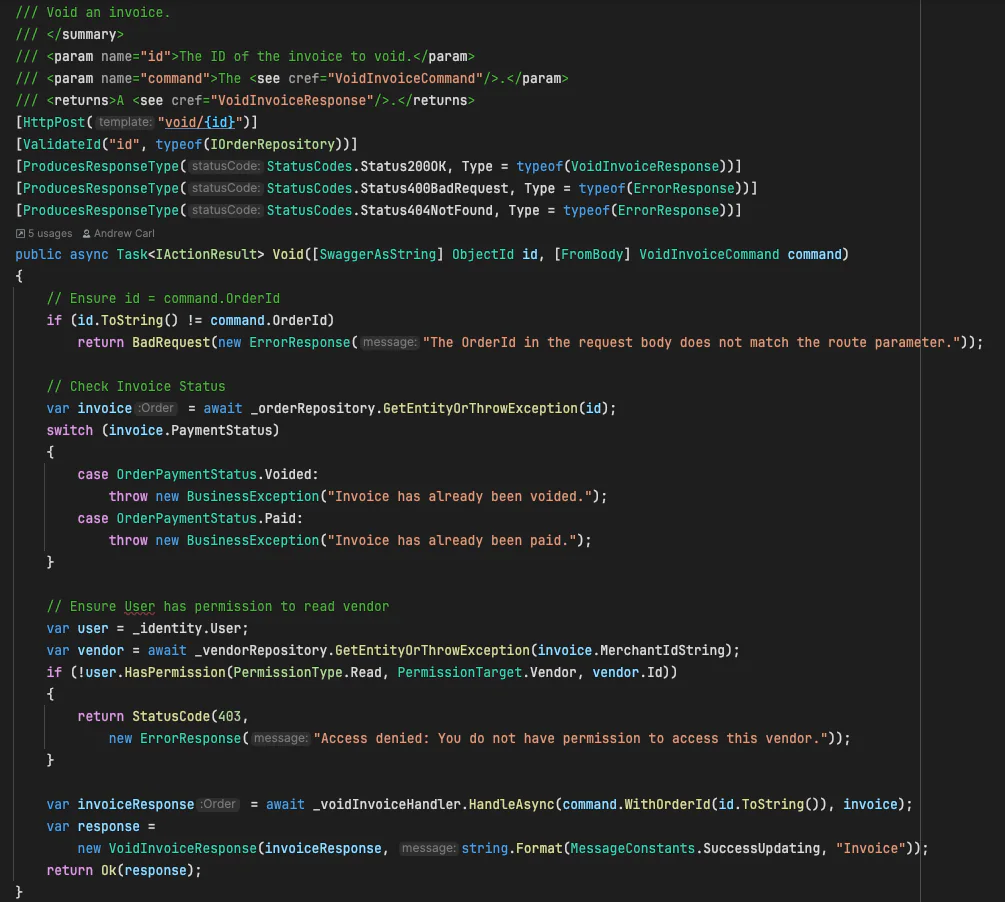Image resolution: width=1005 pixels, height=902 pixels.
Task: Click the _orderRepository field reference
Action: (x=313, y=408)
